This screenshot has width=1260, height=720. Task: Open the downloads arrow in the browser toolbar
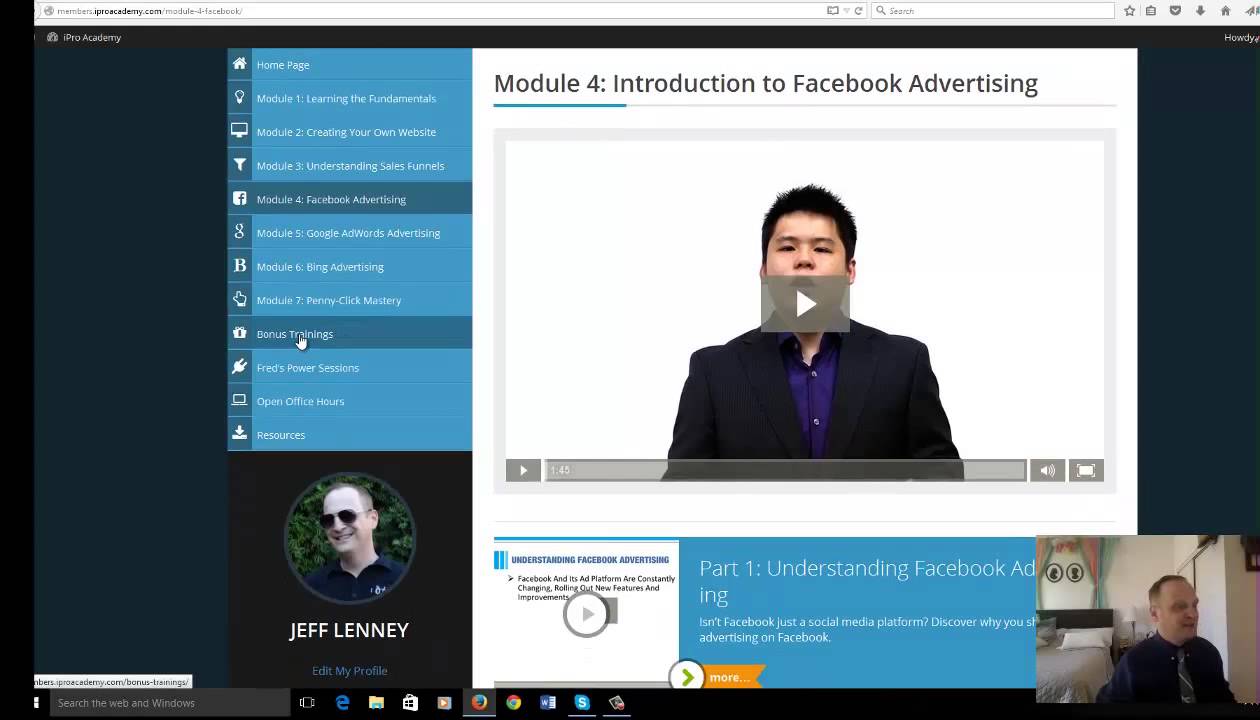(1200, 10)
